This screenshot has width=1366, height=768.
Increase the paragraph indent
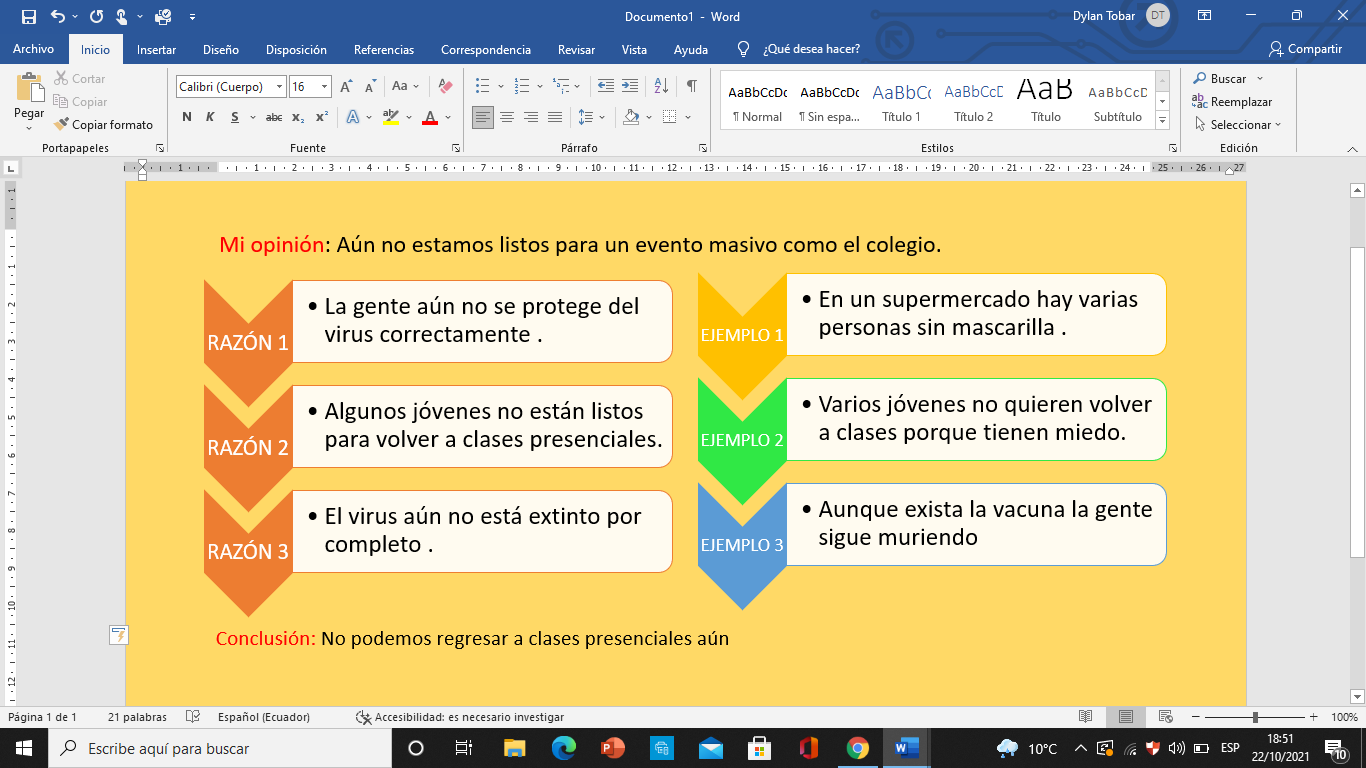(x=630, y=87)
